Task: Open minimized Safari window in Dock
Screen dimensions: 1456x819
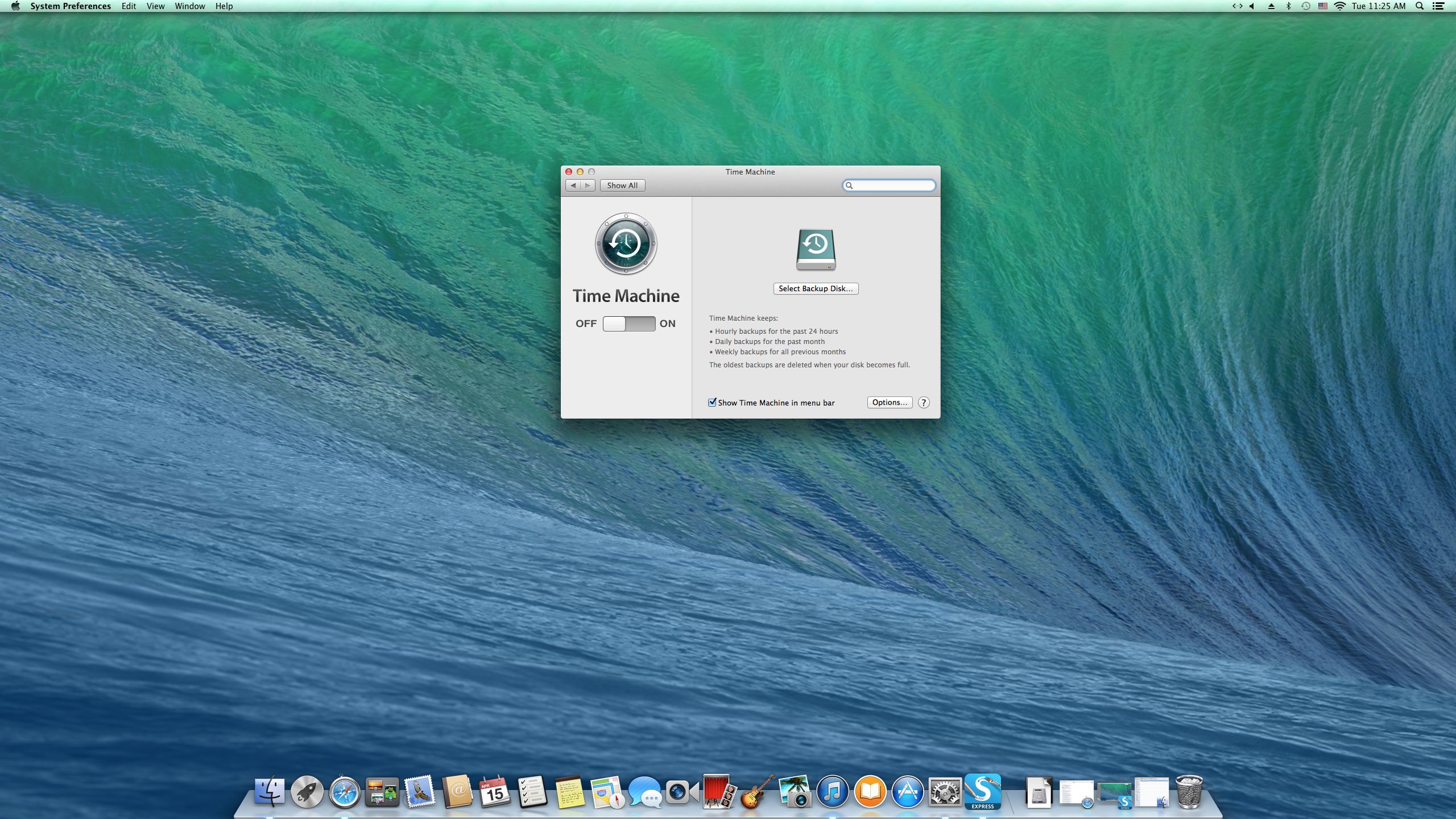Action: click(x=1077, y=793)
